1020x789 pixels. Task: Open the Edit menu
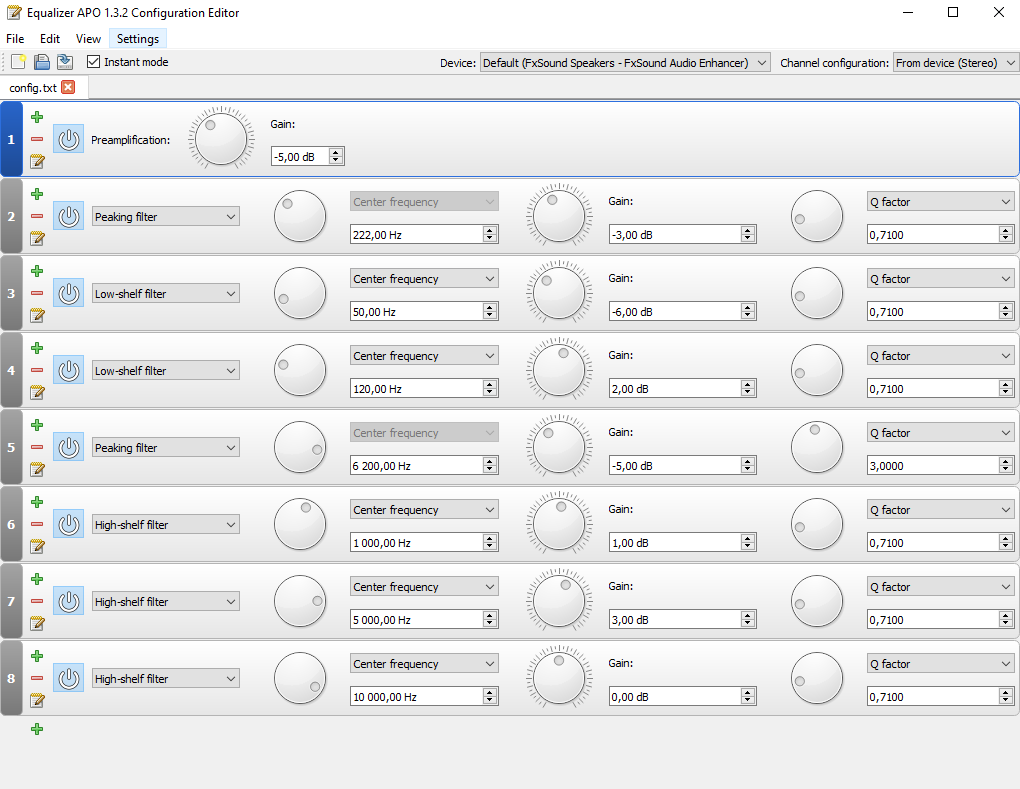(49, 38)
